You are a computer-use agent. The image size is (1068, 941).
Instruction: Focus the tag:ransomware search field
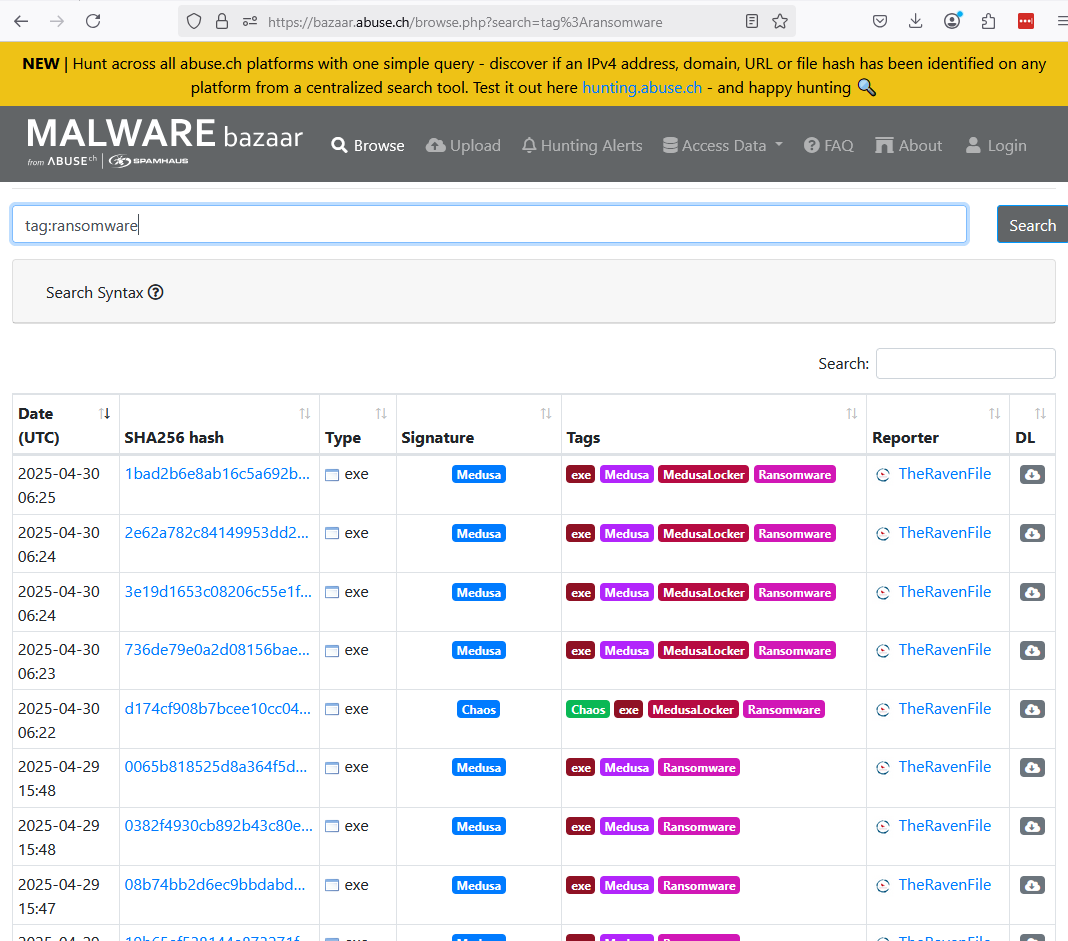point(490,225)
